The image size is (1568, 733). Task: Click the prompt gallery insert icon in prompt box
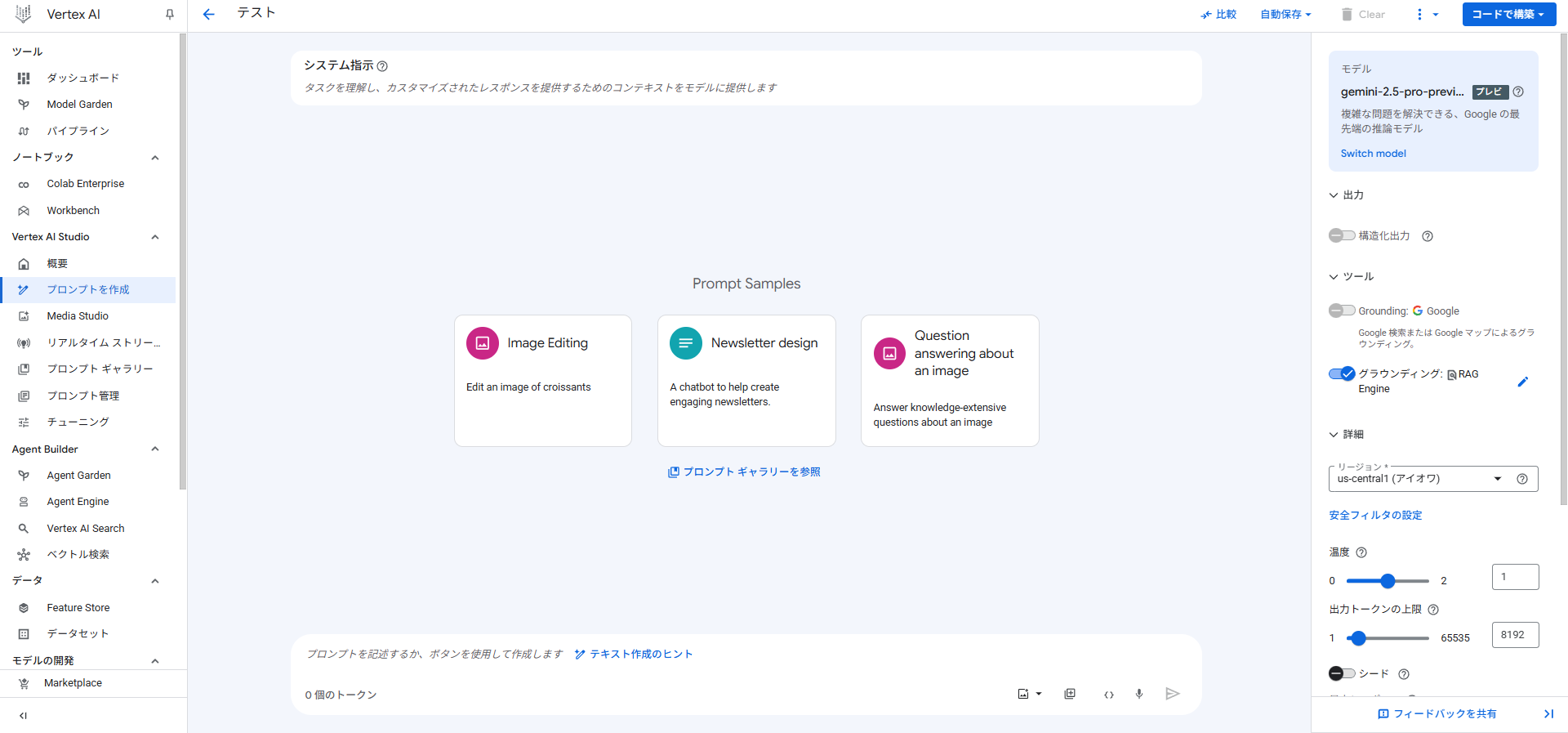pos(1070,694)
